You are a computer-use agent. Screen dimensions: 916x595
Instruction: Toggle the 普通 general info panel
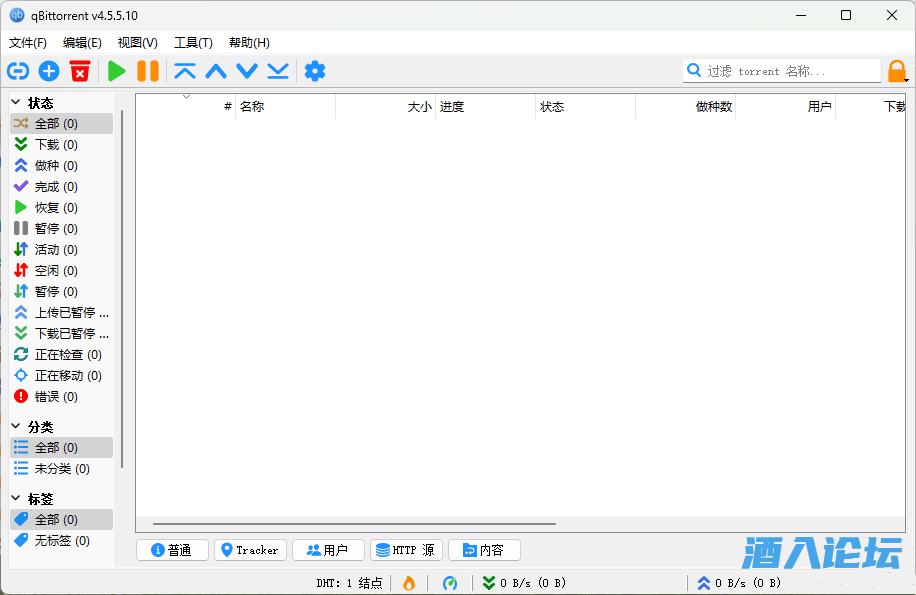pyautogui.click(x=172, y=550)
